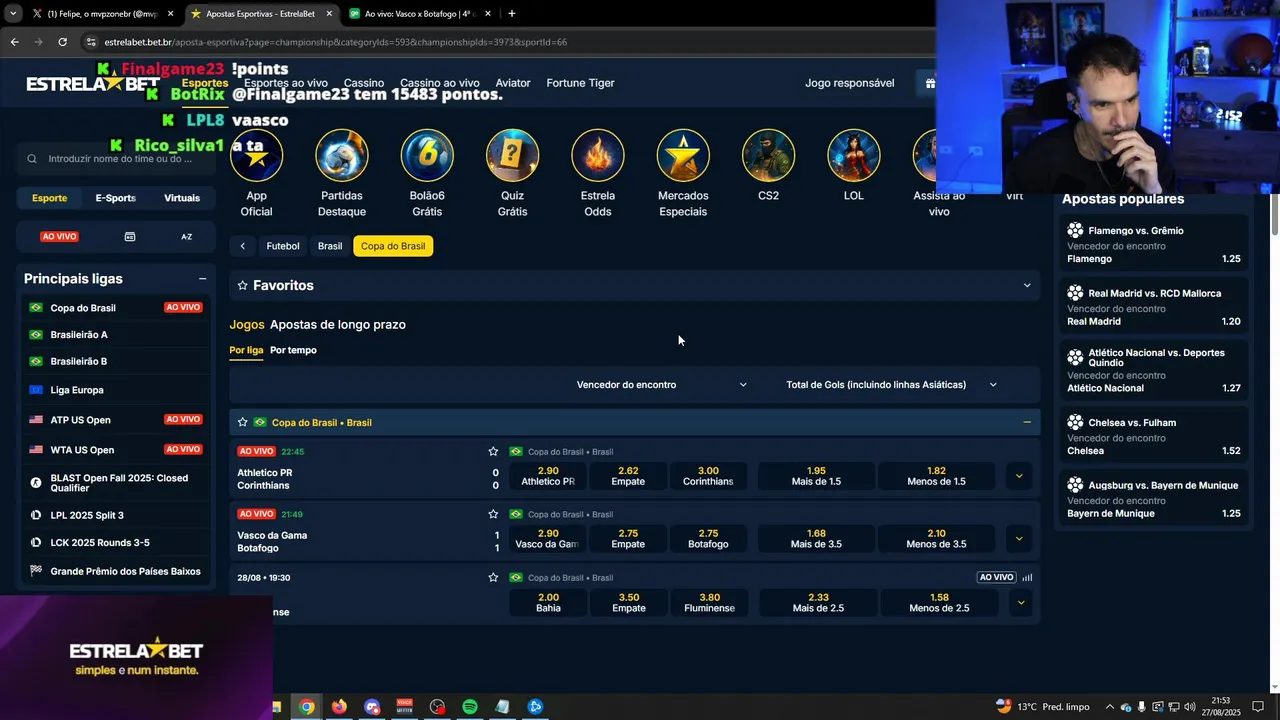The width and height of the screenshot is (1280, 720).
Task: Open the App Oficial shortcut icon
Action: pyautogui.click(x=256, y=156)
